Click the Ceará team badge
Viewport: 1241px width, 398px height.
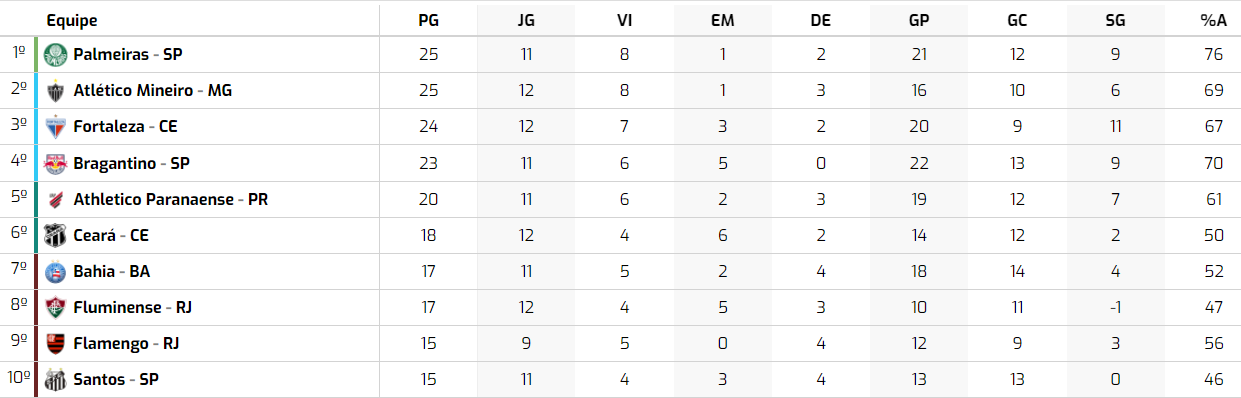pyautogui.click(x=55, y=235)
